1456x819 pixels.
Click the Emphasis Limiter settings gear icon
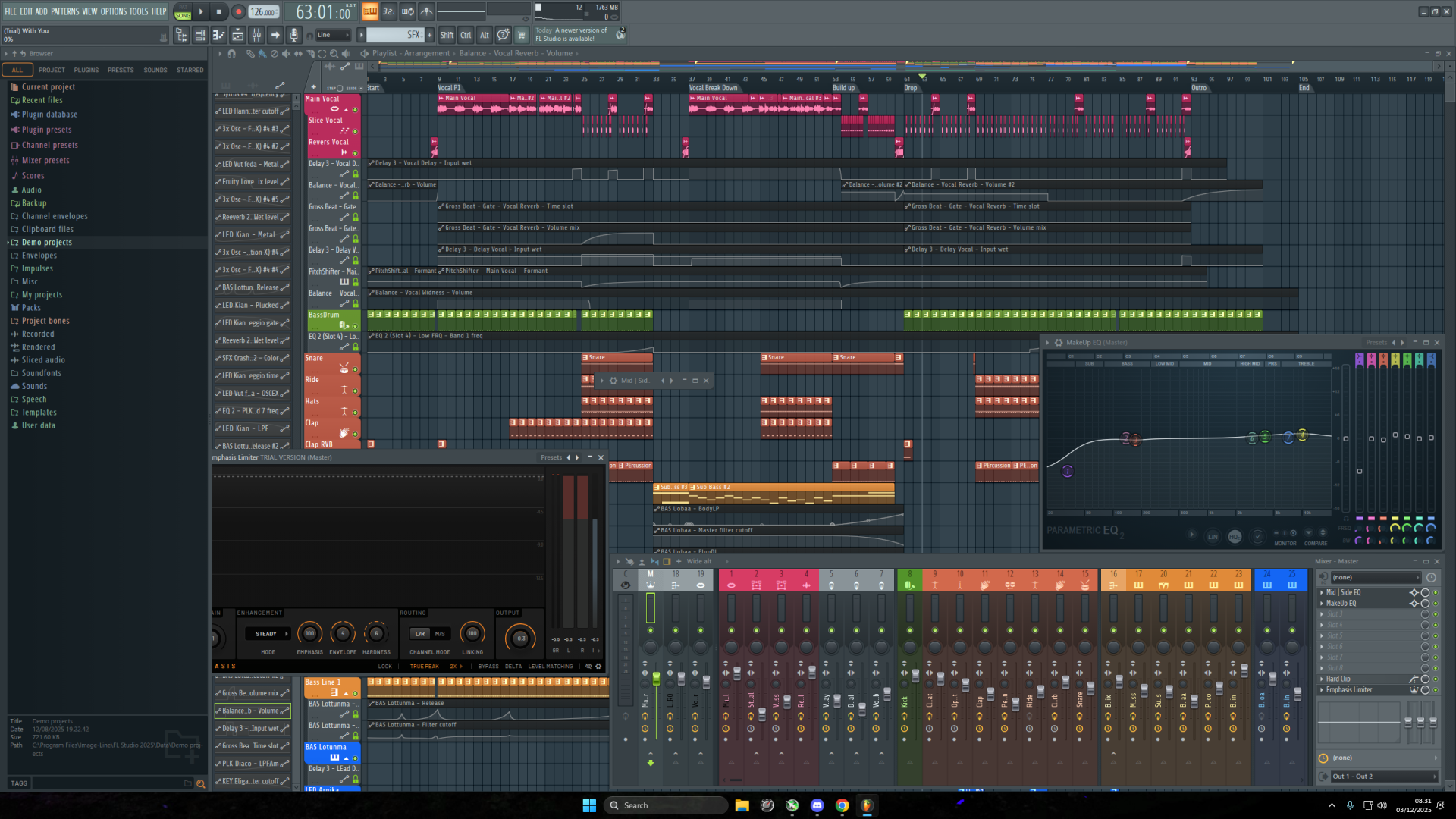[x=598, y=667]
